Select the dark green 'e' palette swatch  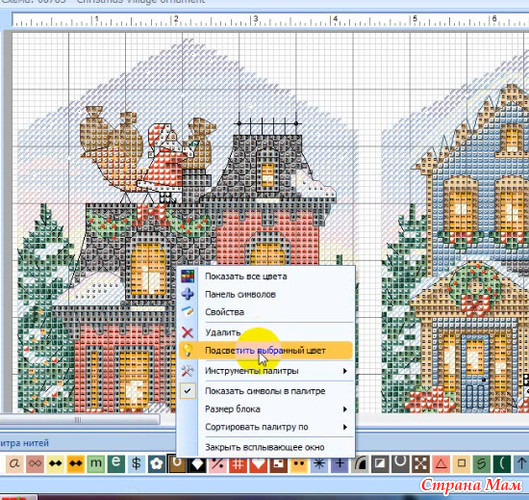click(116, 464)
